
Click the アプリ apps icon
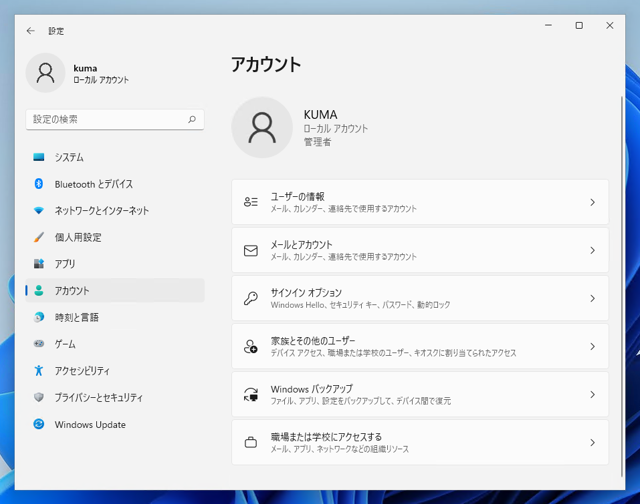click(39, 264)
